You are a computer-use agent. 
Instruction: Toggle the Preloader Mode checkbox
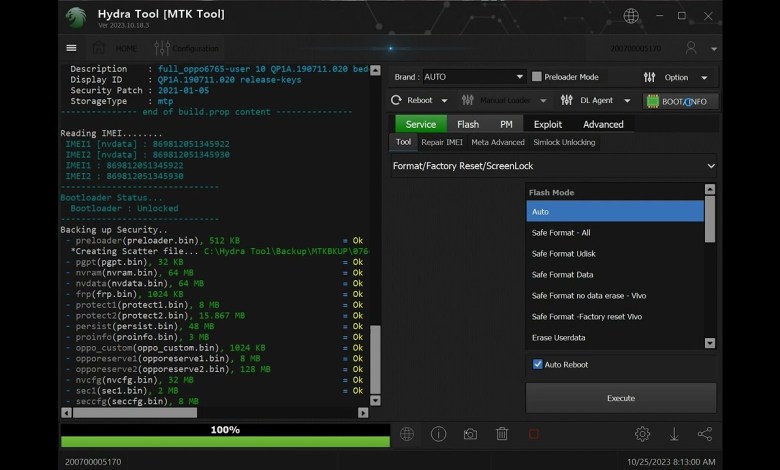[537, 77]
